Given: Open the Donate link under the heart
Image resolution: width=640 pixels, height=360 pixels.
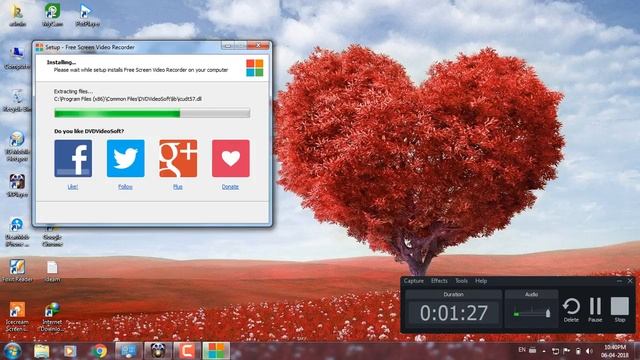Looking at the screenshot, I should 230,187.
